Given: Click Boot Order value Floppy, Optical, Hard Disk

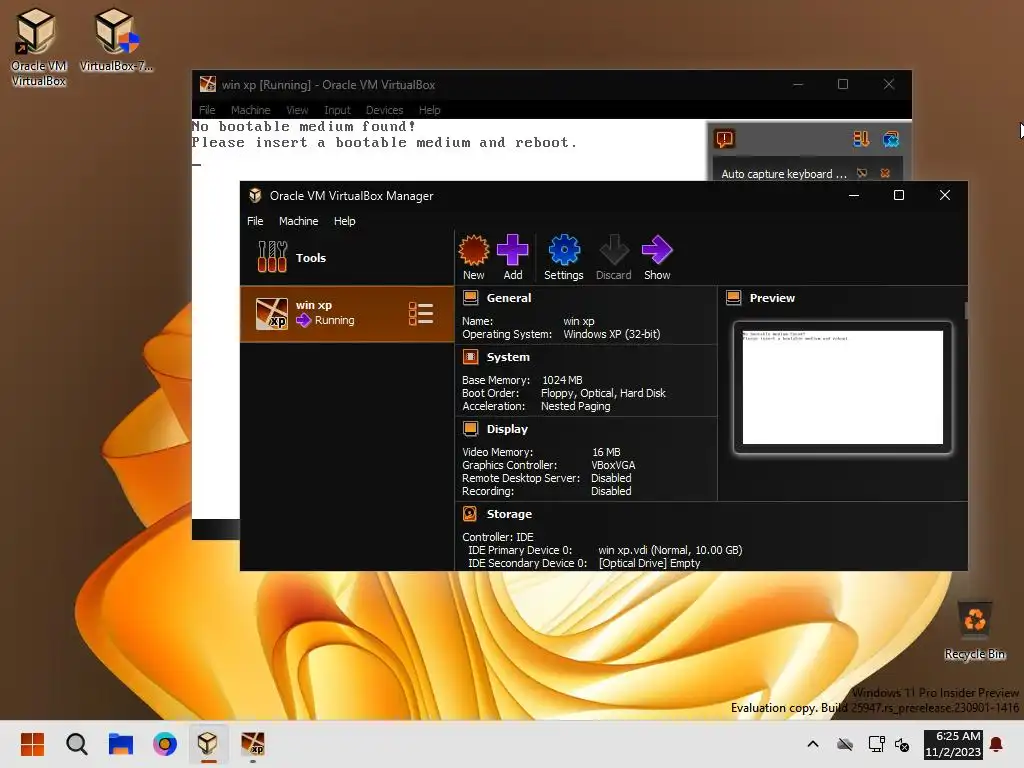Looking at the screenshot, I should pyautogui.click(x=603, y=393).
